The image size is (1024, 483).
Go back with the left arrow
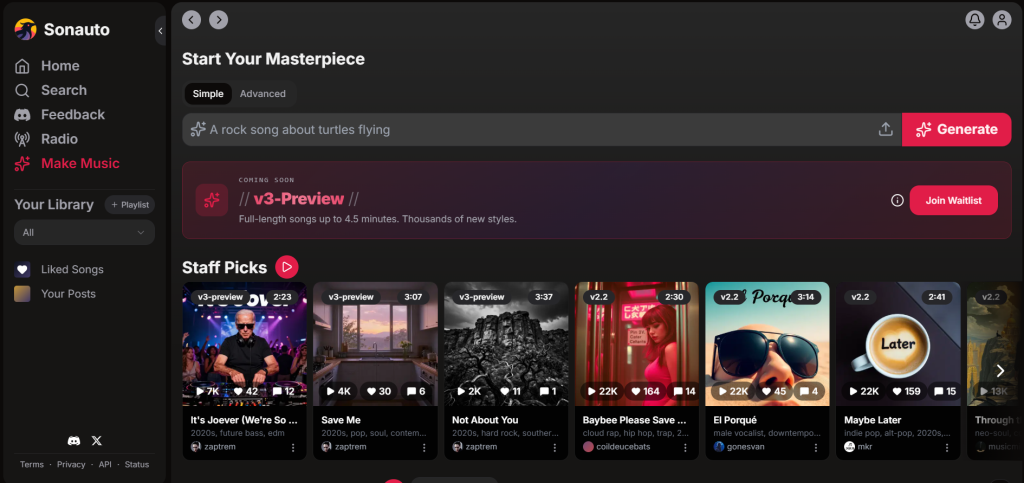(191, 20)
